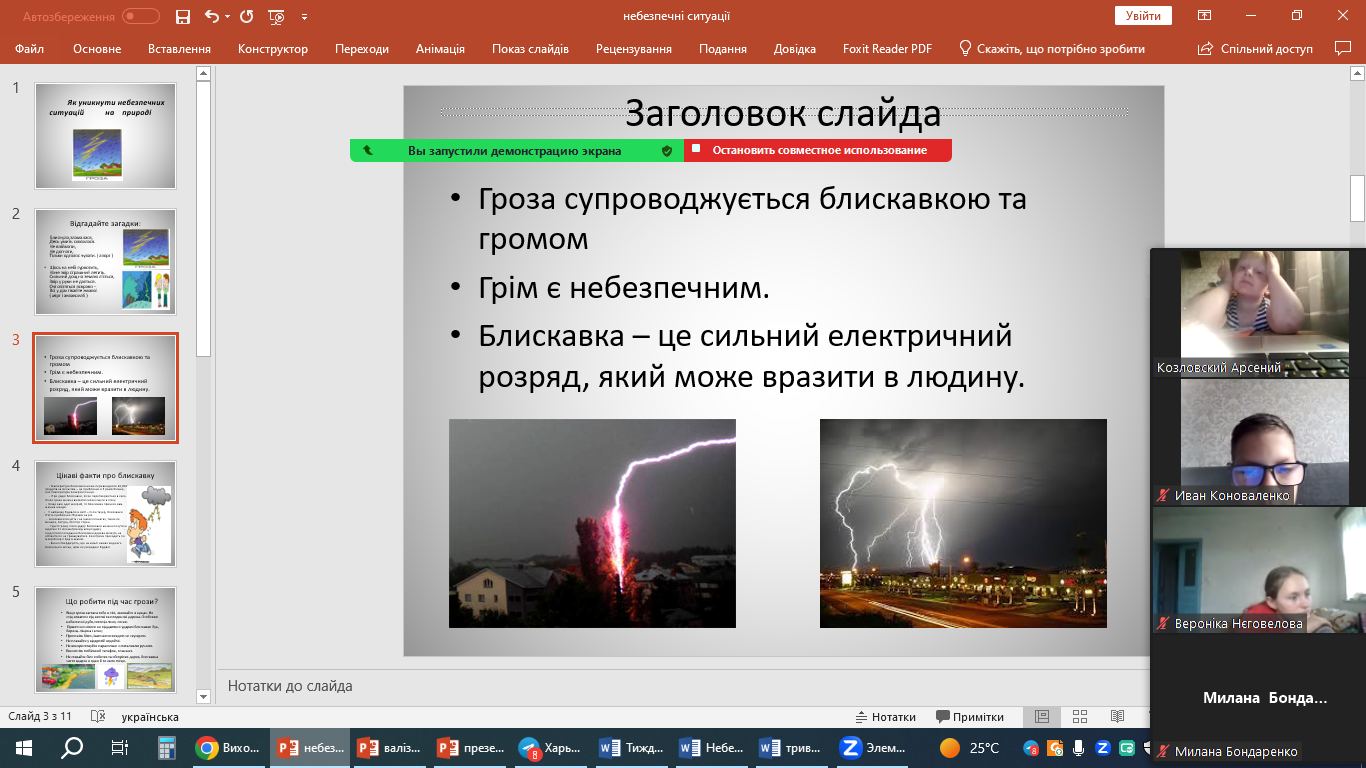Open the comments speech-bubble icon in ribbon

pos(1343,48)
